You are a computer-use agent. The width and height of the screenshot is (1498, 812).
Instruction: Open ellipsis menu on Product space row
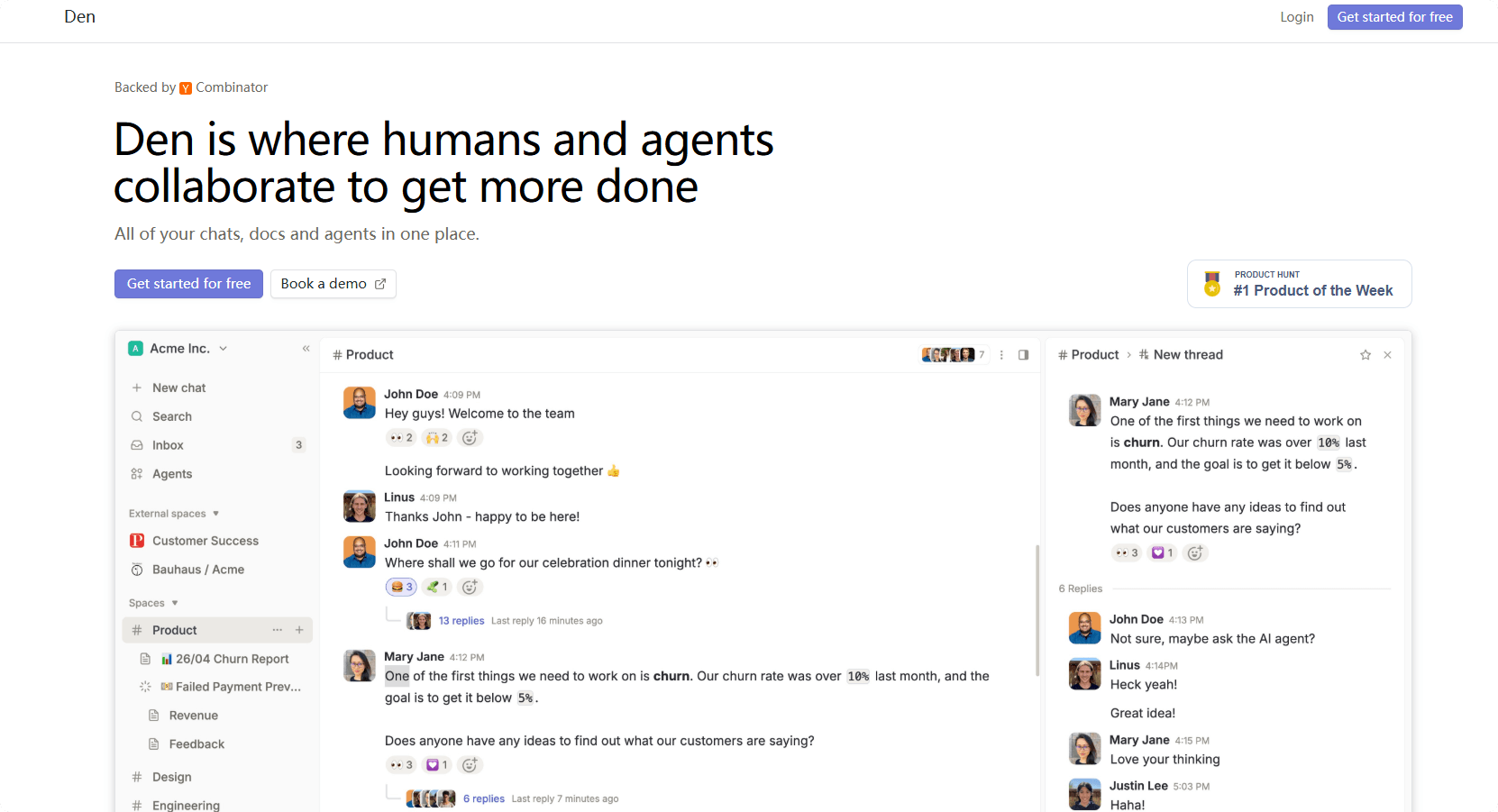[x=278, y=630]
